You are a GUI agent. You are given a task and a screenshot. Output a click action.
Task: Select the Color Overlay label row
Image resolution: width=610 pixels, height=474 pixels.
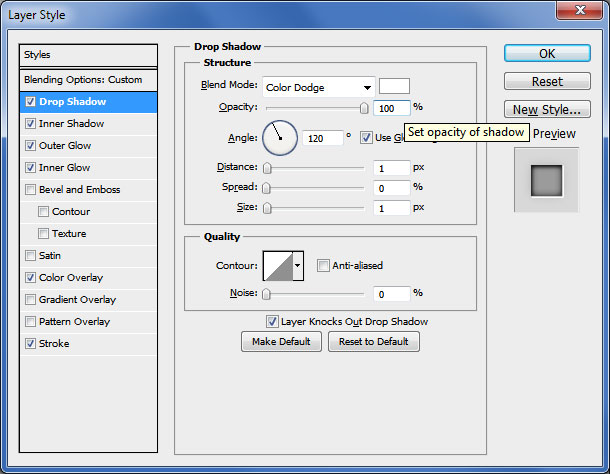(x=88, y=277)
